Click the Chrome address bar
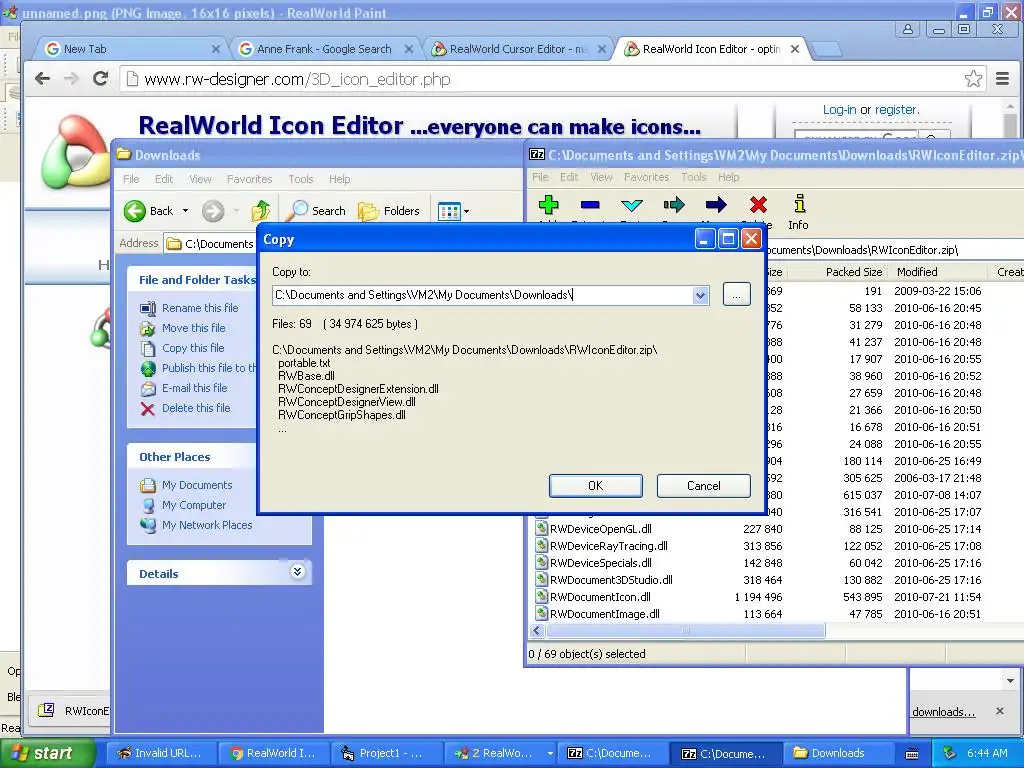This screenshot has width=1024, height=768. tap(542, 79)
